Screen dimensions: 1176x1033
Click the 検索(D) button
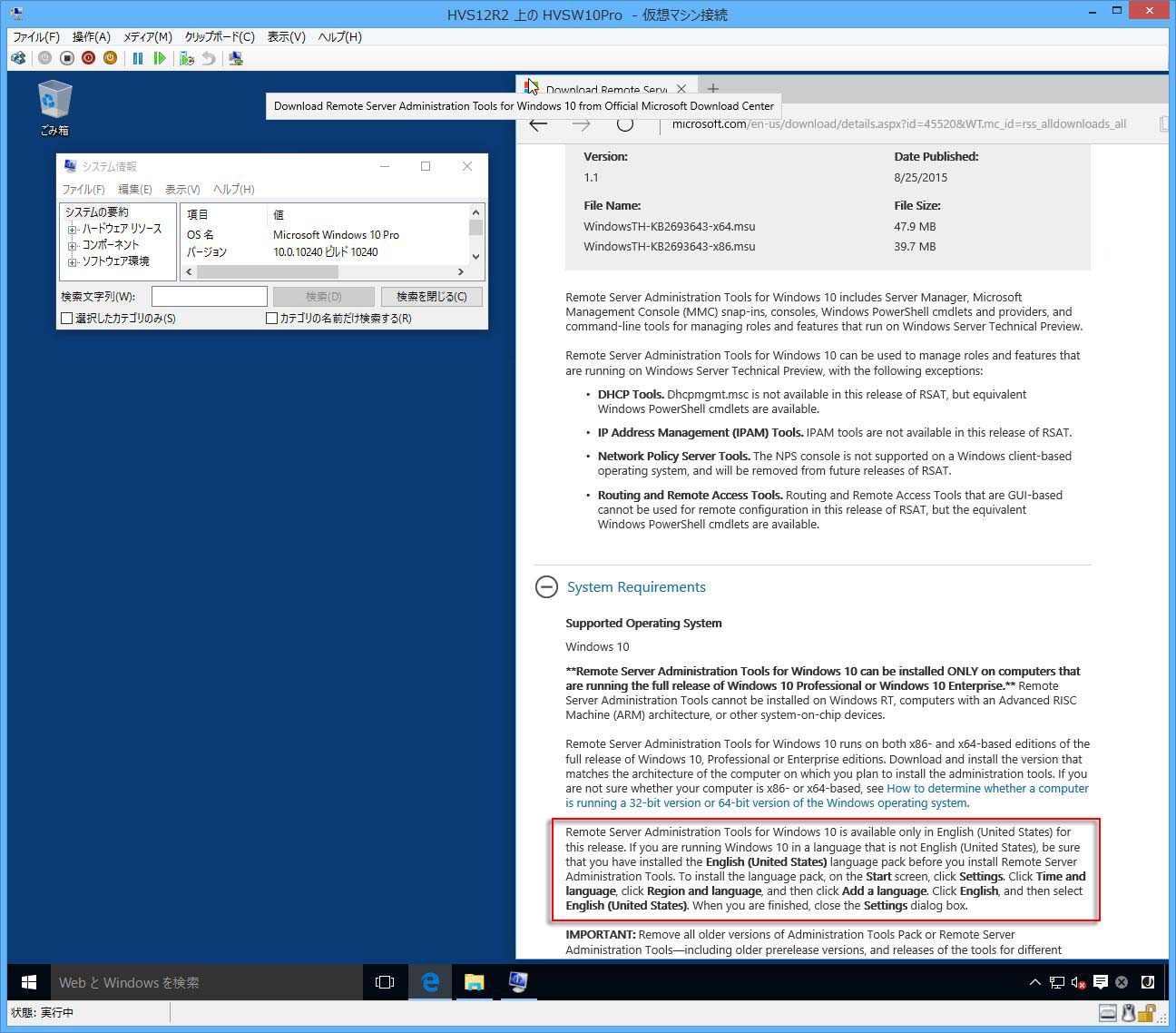pyautogui.click(x=324, y=297)
